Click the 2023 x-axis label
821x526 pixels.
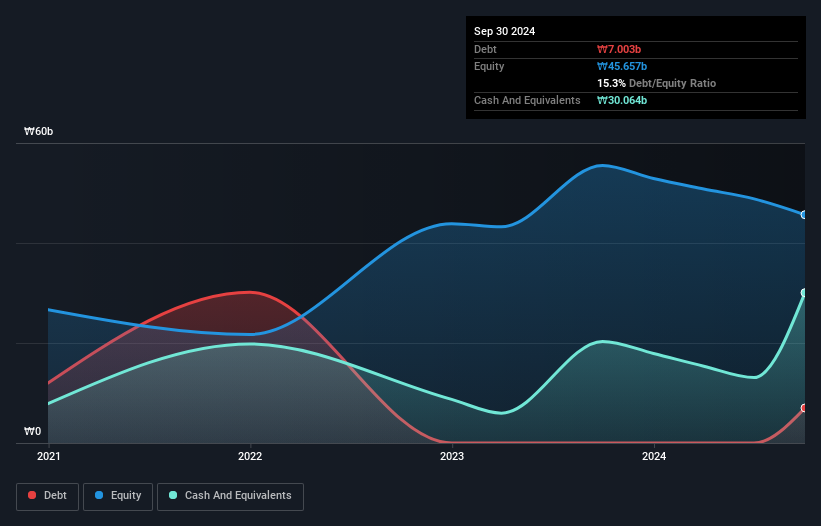point(452,456)
